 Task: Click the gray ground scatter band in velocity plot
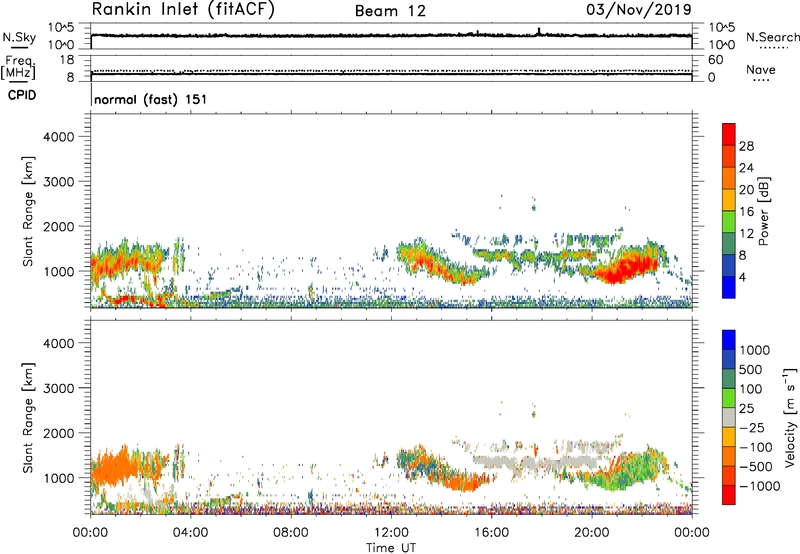[536, 464]
